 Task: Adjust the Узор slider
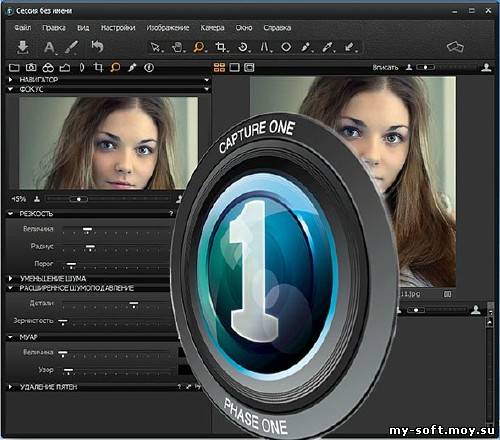[x=68, y=371]
